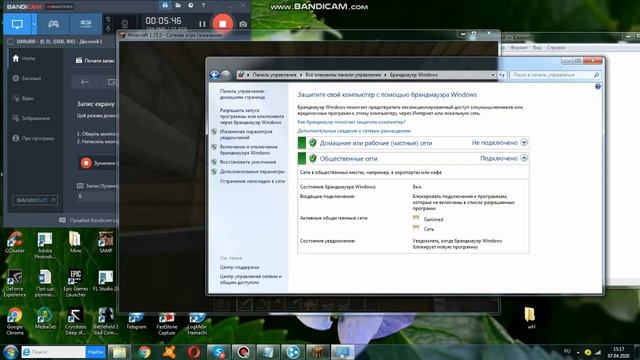The width and height of the screenshot is (640, 360).
Task: Open Epic Games Launcher desktop shortcut
Action: [x=76, y=283]
